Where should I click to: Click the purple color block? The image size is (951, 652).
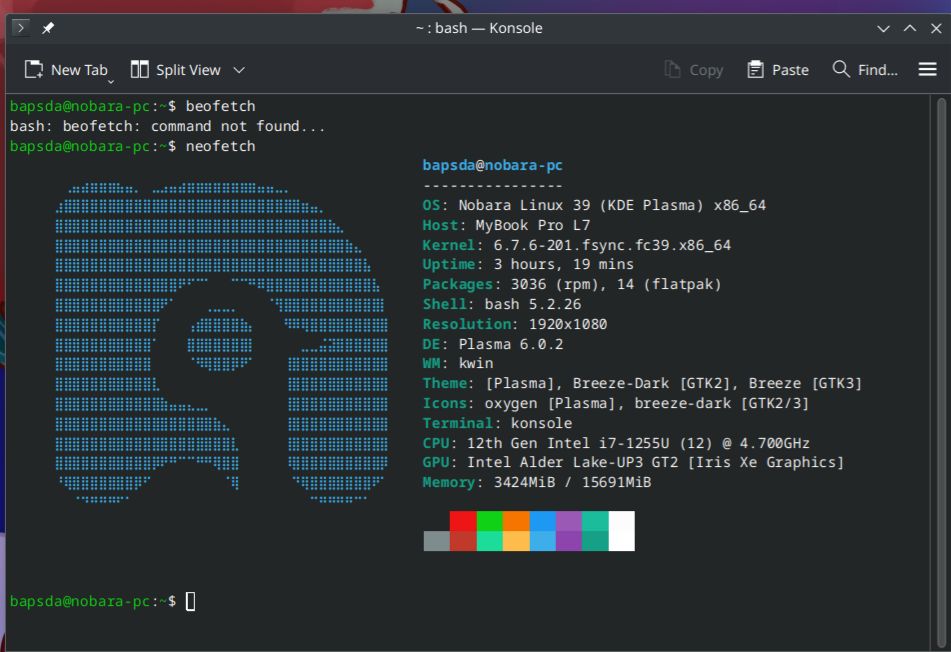pos(569,521)
